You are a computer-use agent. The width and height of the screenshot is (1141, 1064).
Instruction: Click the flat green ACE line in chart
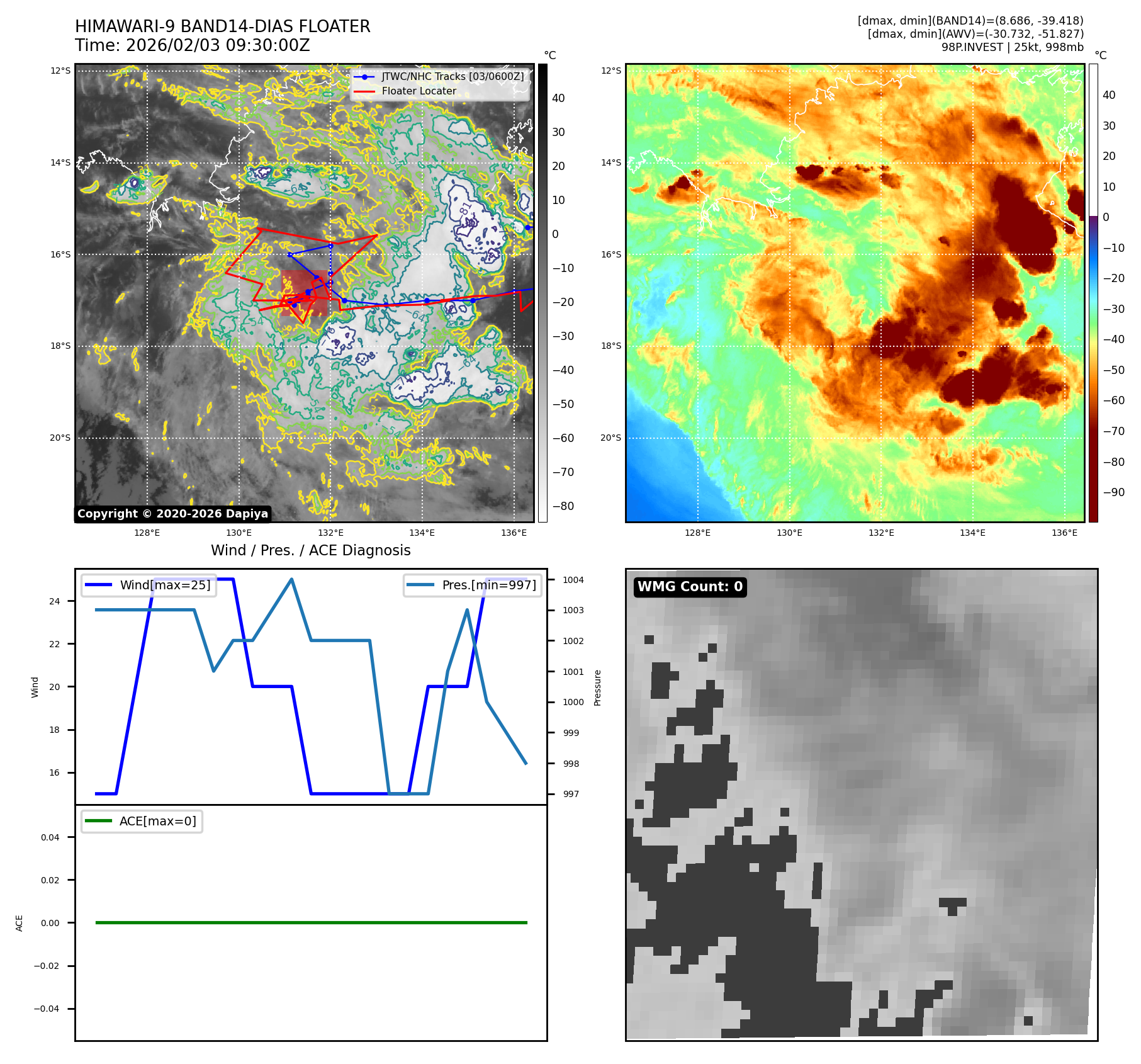tap(311, 922)
